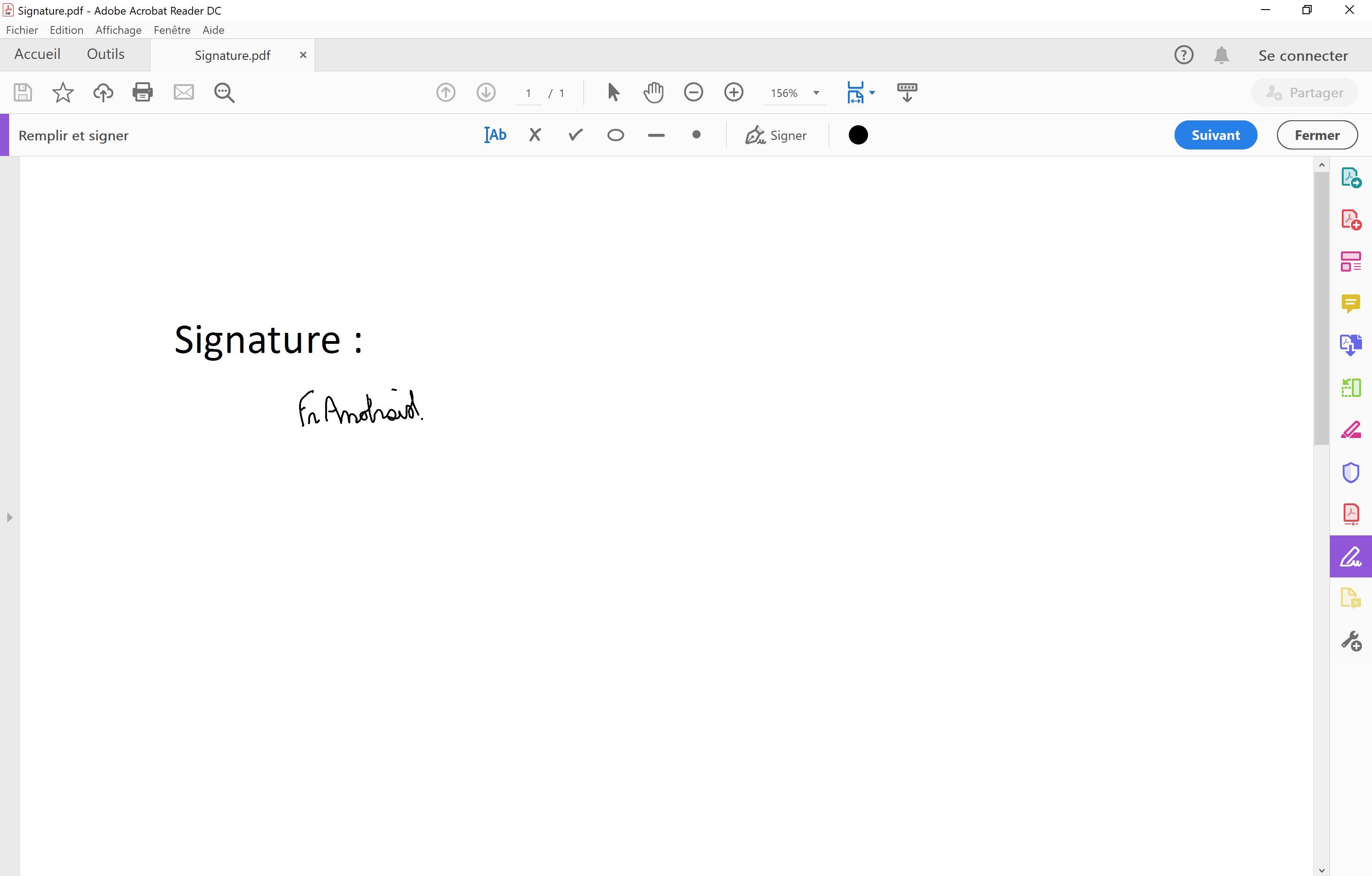Go to next page arrow

[486, 92]
